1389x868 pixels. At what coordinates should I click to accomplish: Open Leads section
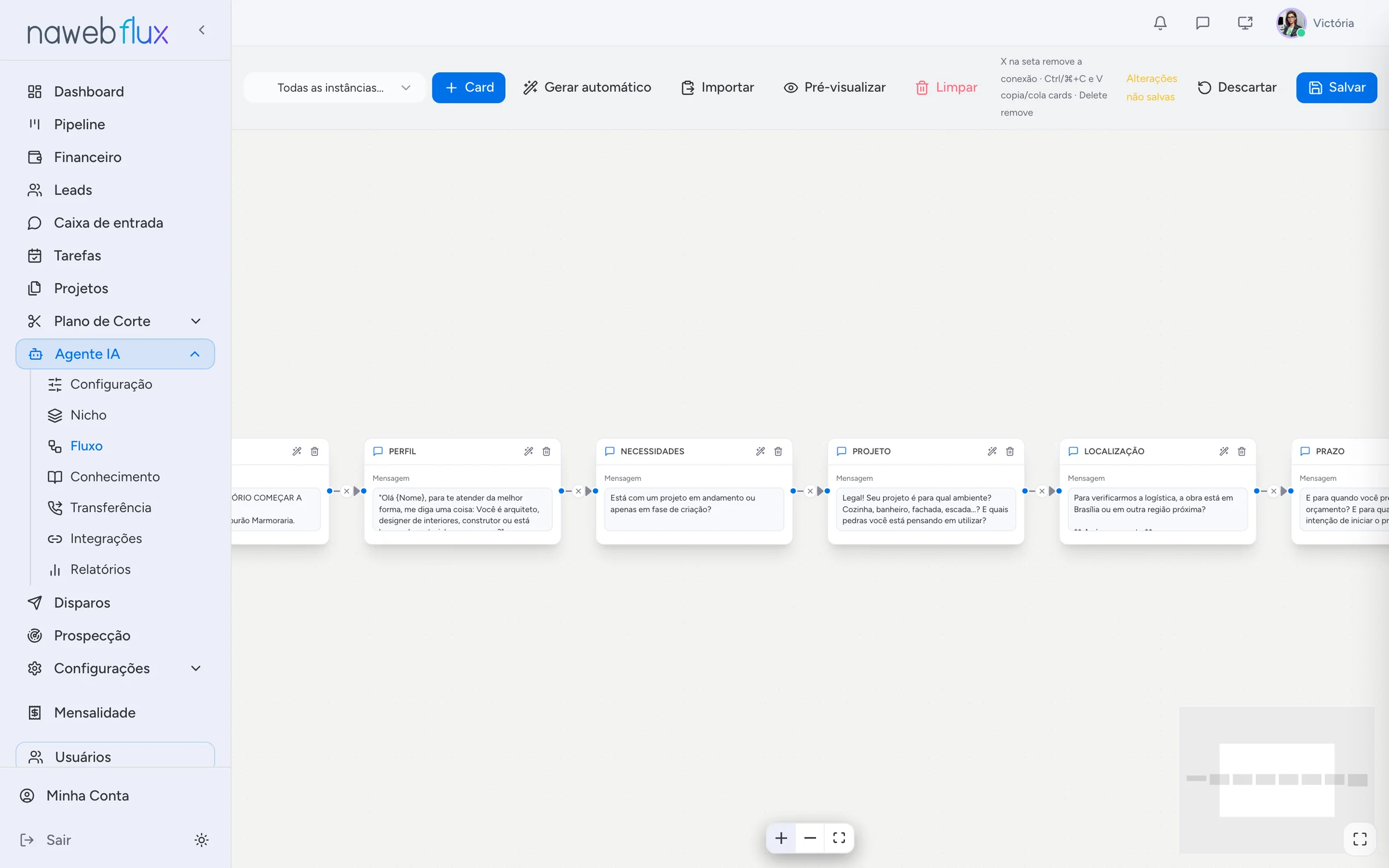tap(115, 190)
